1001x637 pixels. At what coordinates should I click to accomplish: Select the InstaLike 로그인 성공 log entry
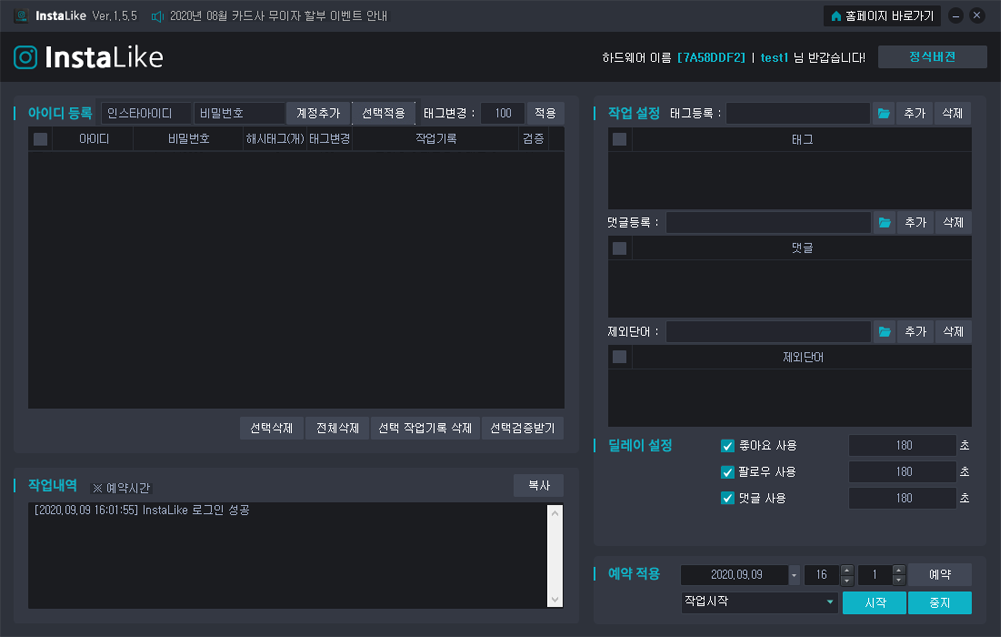[142, 510]
